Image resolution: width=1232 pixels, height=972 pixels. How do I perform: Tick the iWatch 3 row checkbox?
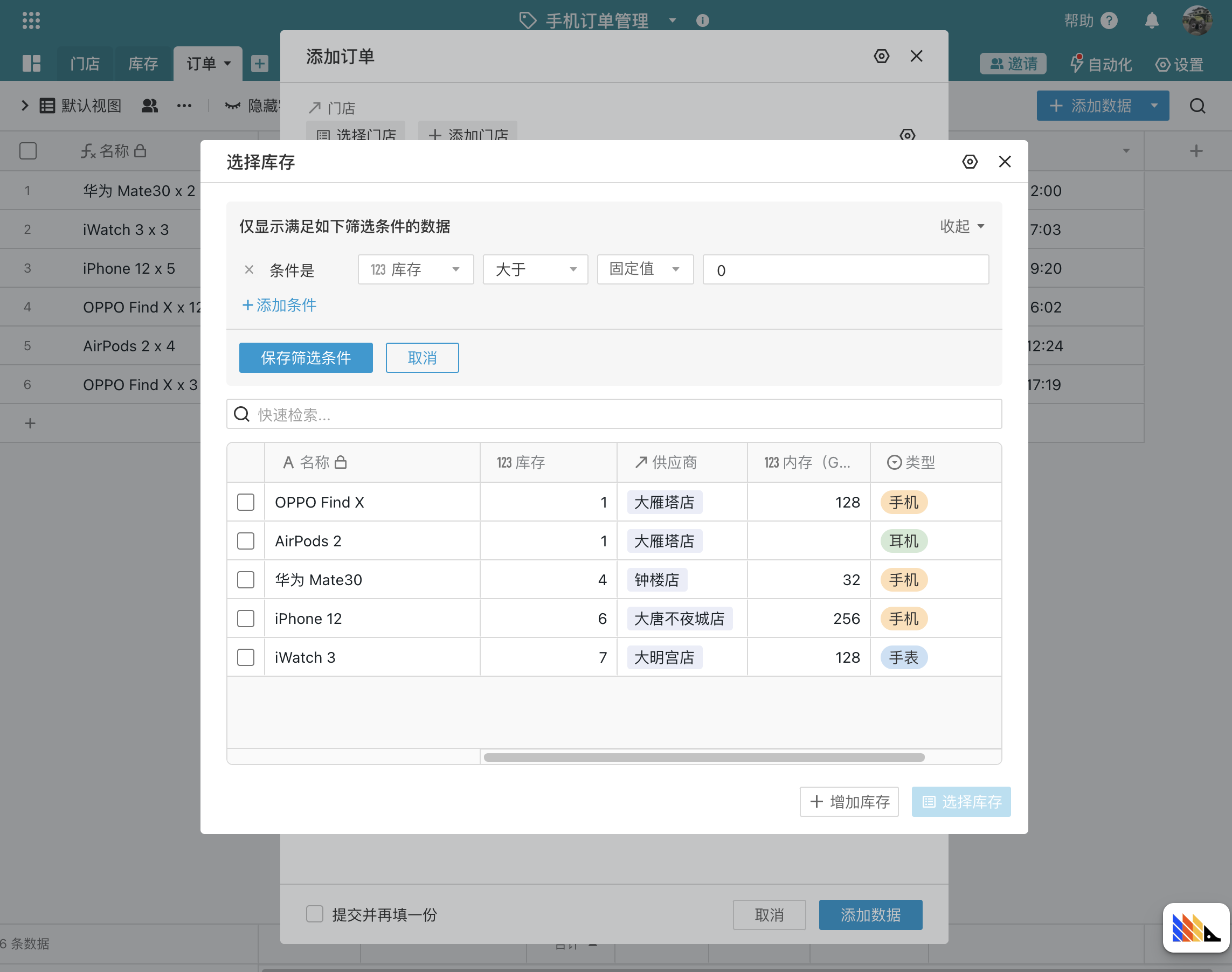pyautogui.click(x=246, y=657)
